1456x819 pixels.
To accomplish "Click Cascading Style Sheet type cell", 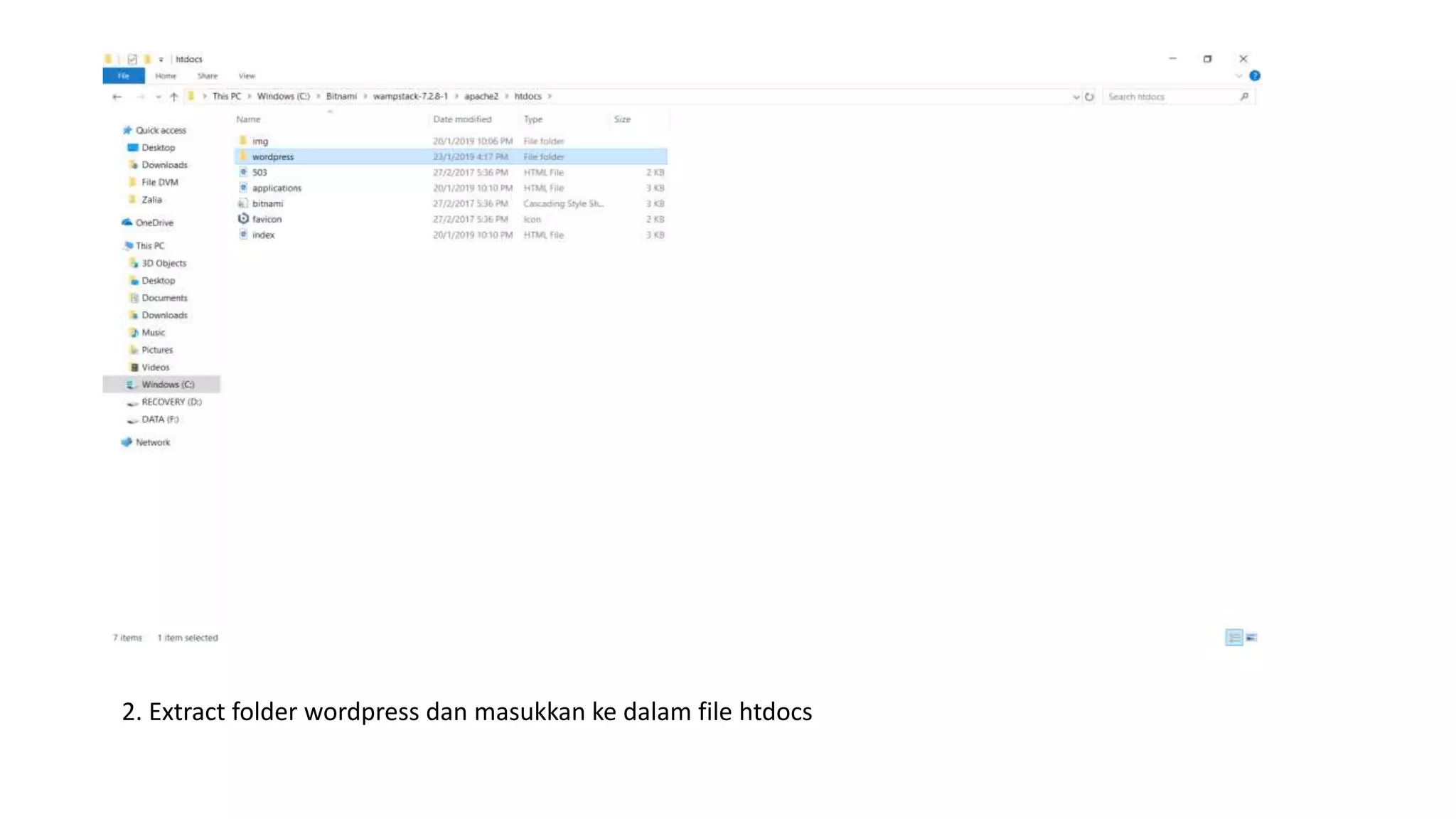I will pos(563,203).
